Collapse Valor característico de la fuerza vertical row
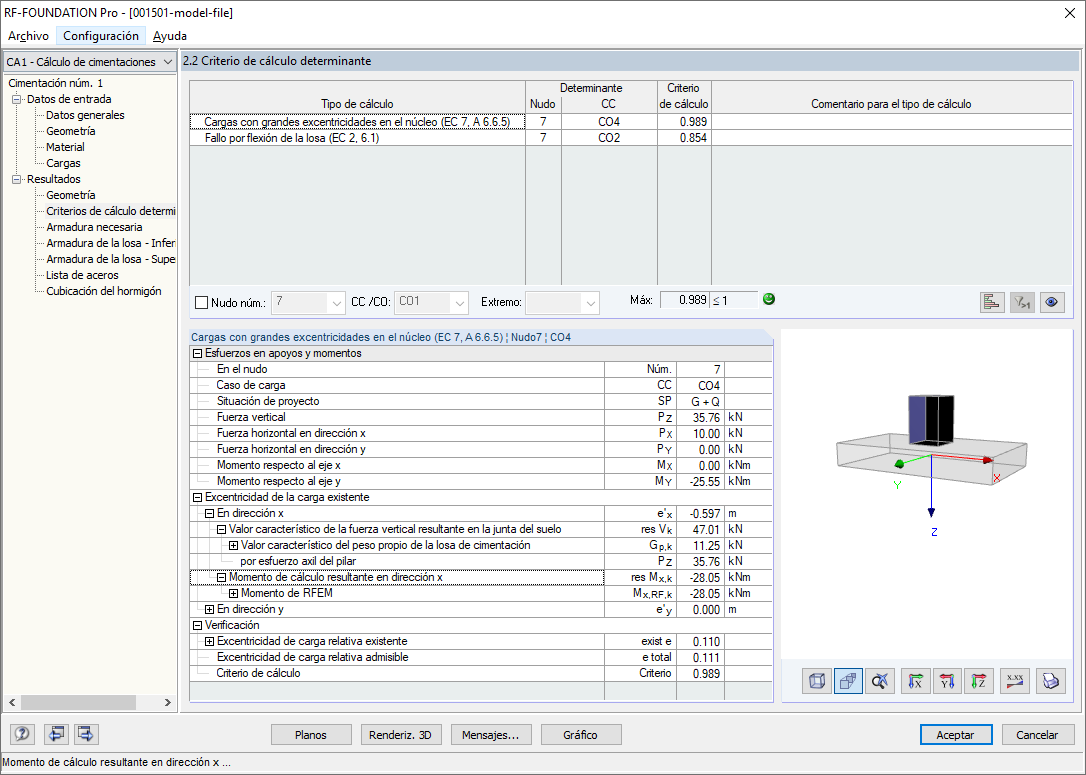1086x775 pixels. coord(222,529)
